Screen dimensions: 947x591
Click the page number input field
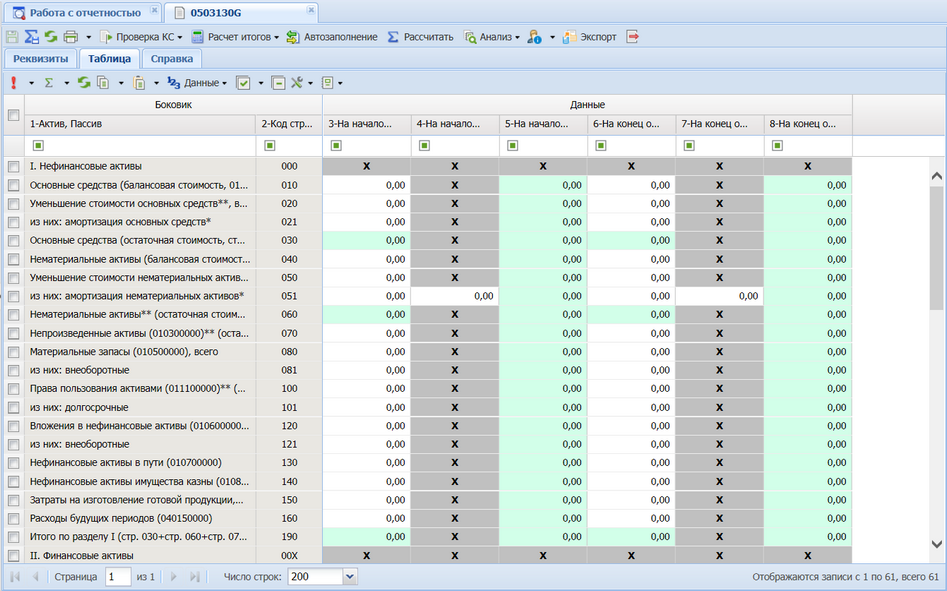118,577
